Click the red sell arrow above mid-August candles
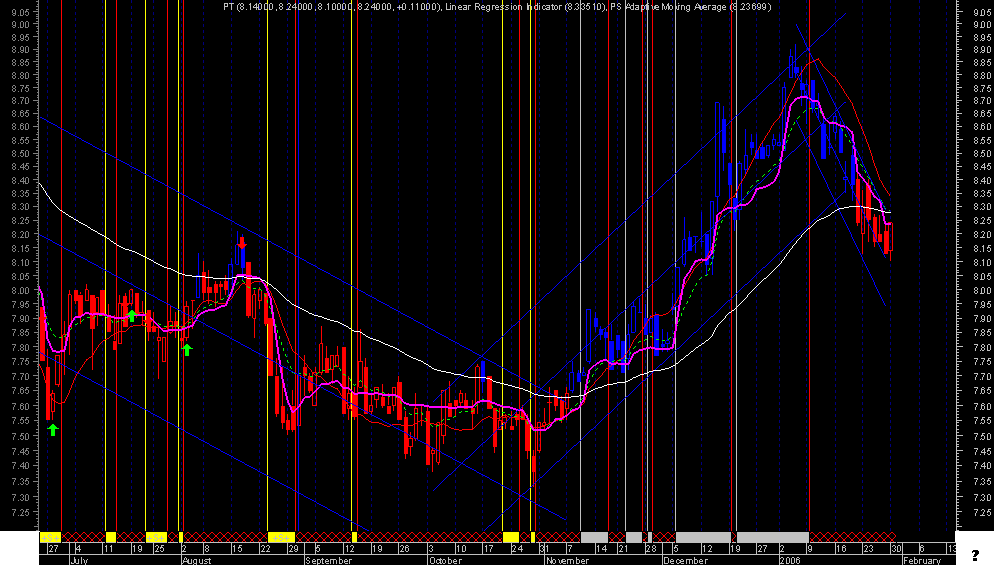994x565 pixels. (242, 243)
